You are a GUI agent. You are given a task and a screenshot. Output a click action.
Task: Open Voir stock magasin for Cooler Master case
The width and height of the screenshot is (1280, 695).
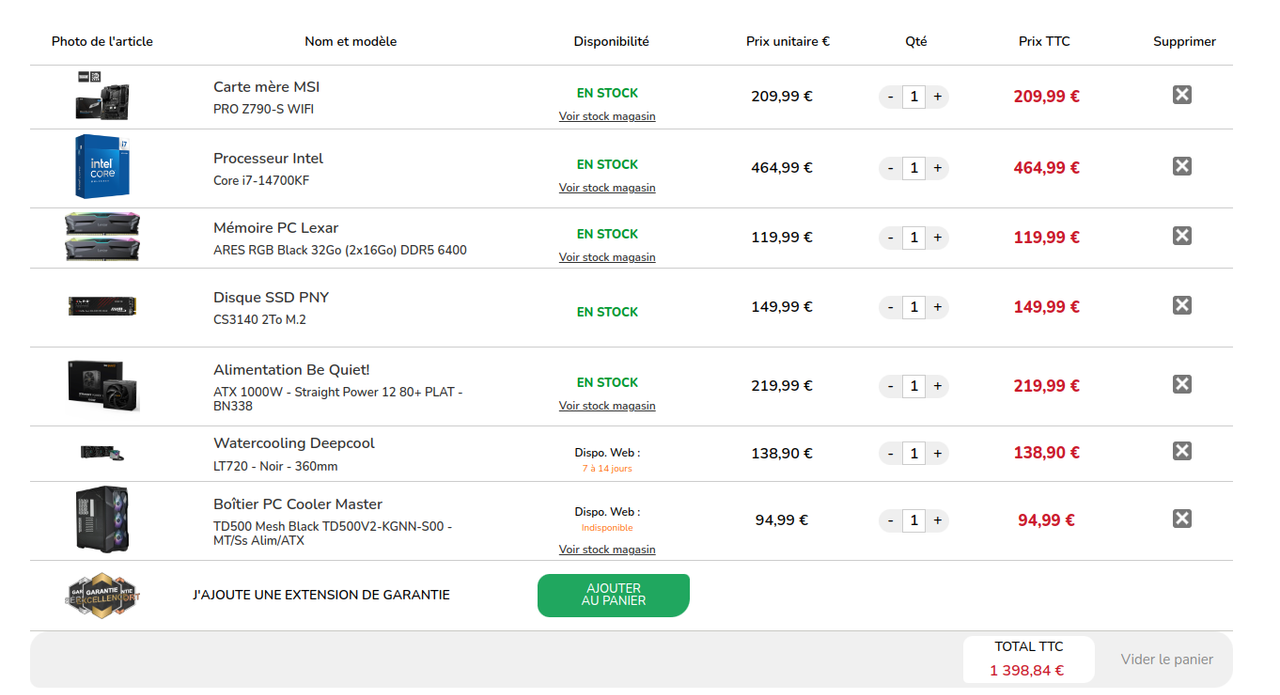[x=607, y=549]
